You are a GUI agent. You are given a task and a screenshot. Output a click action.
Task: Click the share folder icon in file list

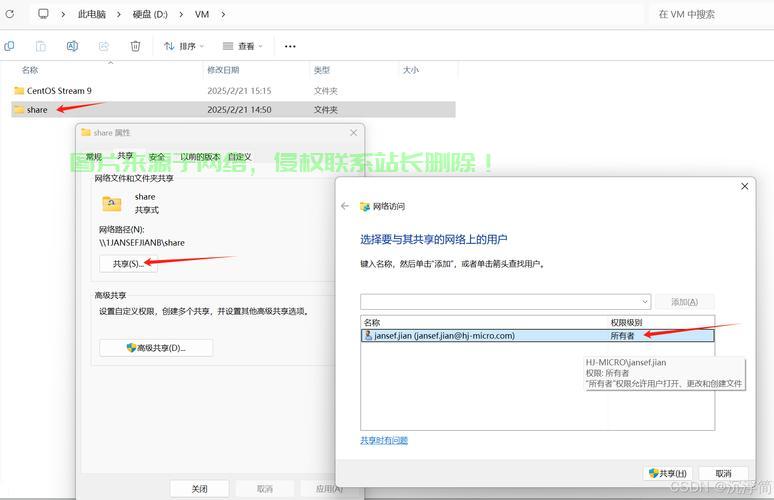tap(19, 110)
